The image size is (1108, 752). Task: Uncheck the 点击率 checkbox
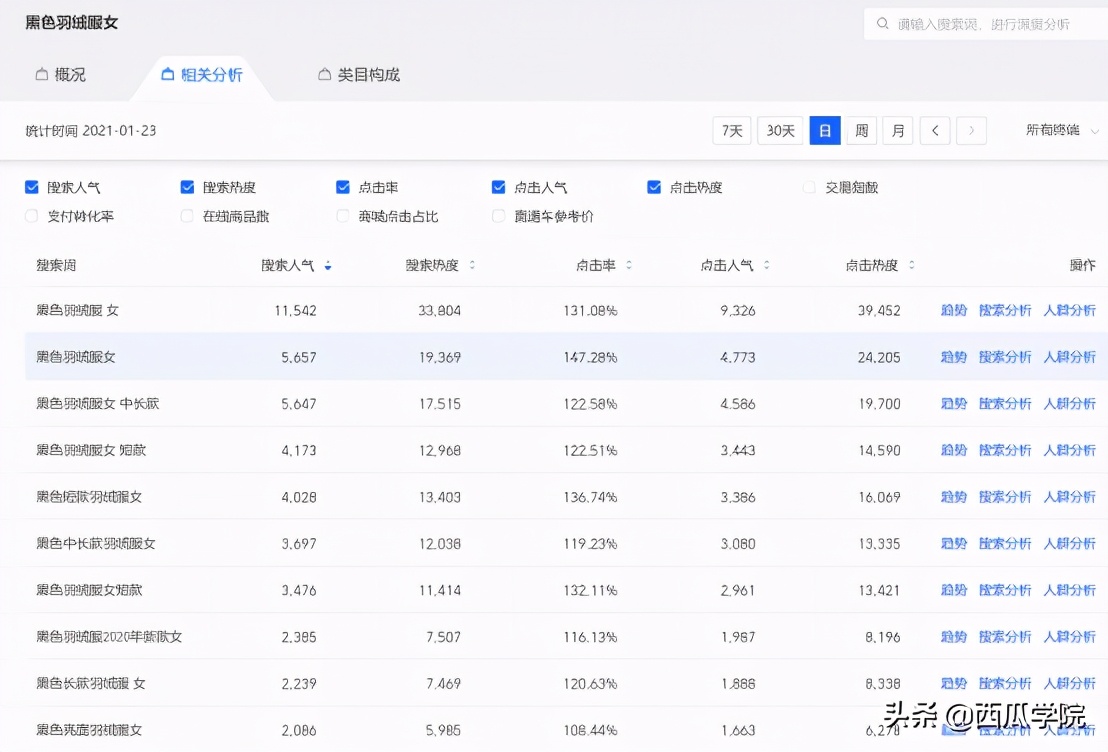[x=343, y=187]
